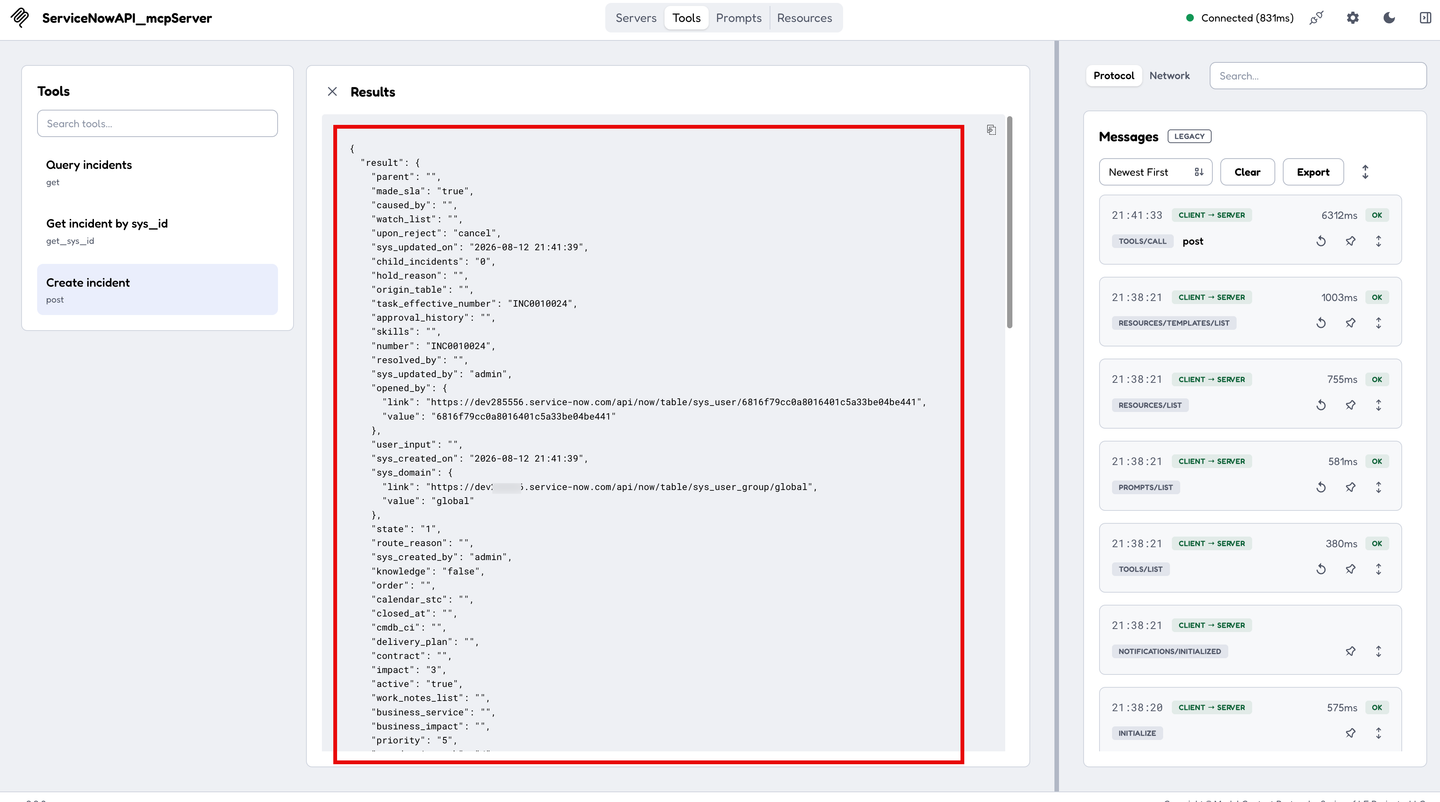
Task: Replay the 21:41:33 tools/call post message
Action: (1321, 241)
